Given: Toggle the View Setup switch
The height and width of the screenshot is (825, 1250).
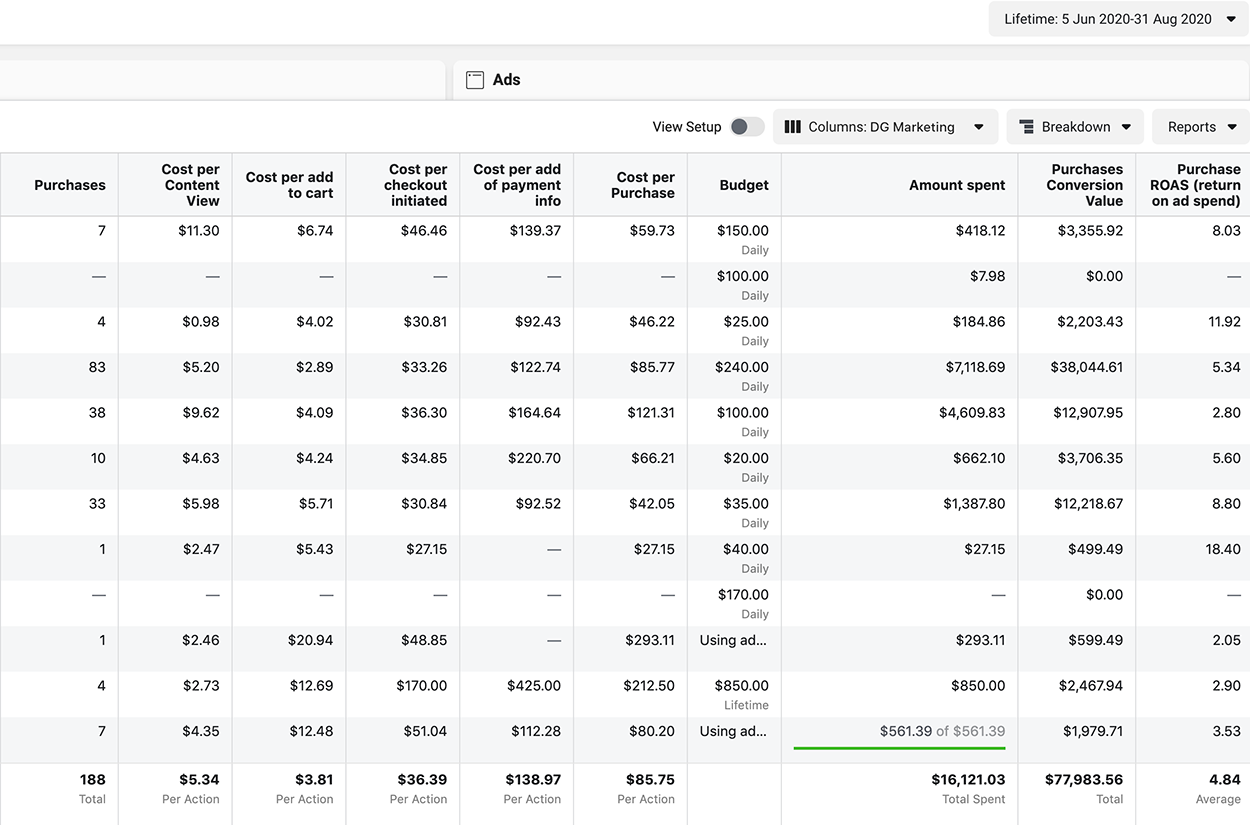Looking at the screenshot, I should tap(746, 127).
